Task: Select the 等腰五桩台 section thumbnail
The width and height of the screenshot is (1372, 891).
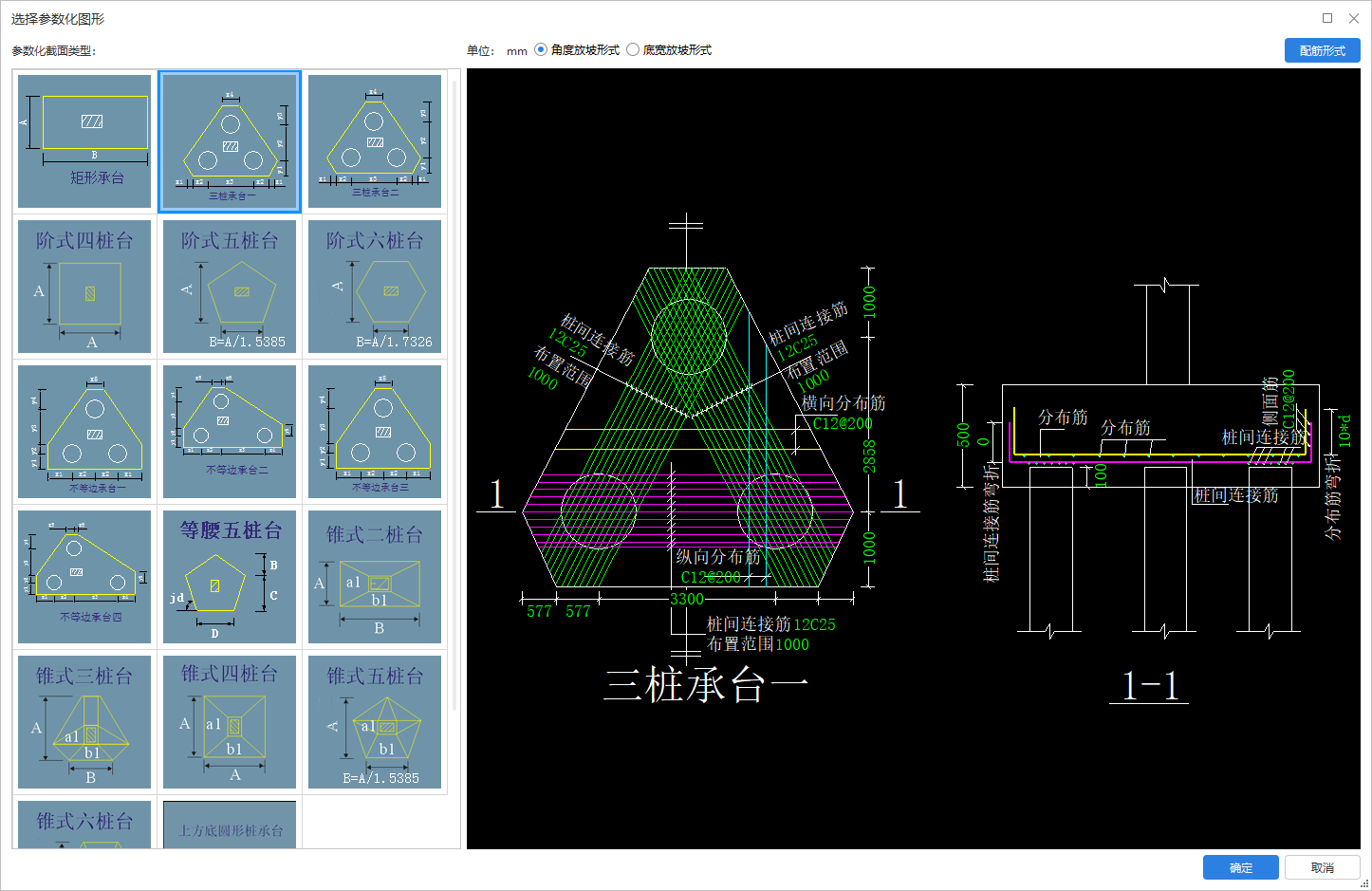Action: [x=230, y=577]
